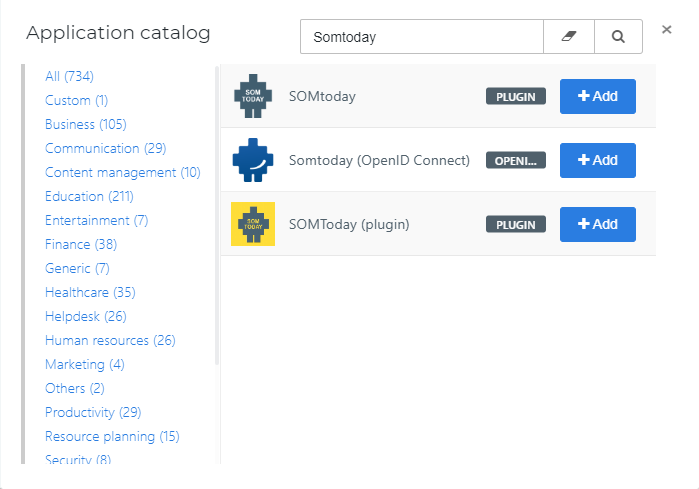Select the Education (211) category
This screenshot has width=699, height=489.
click(89, 196)
